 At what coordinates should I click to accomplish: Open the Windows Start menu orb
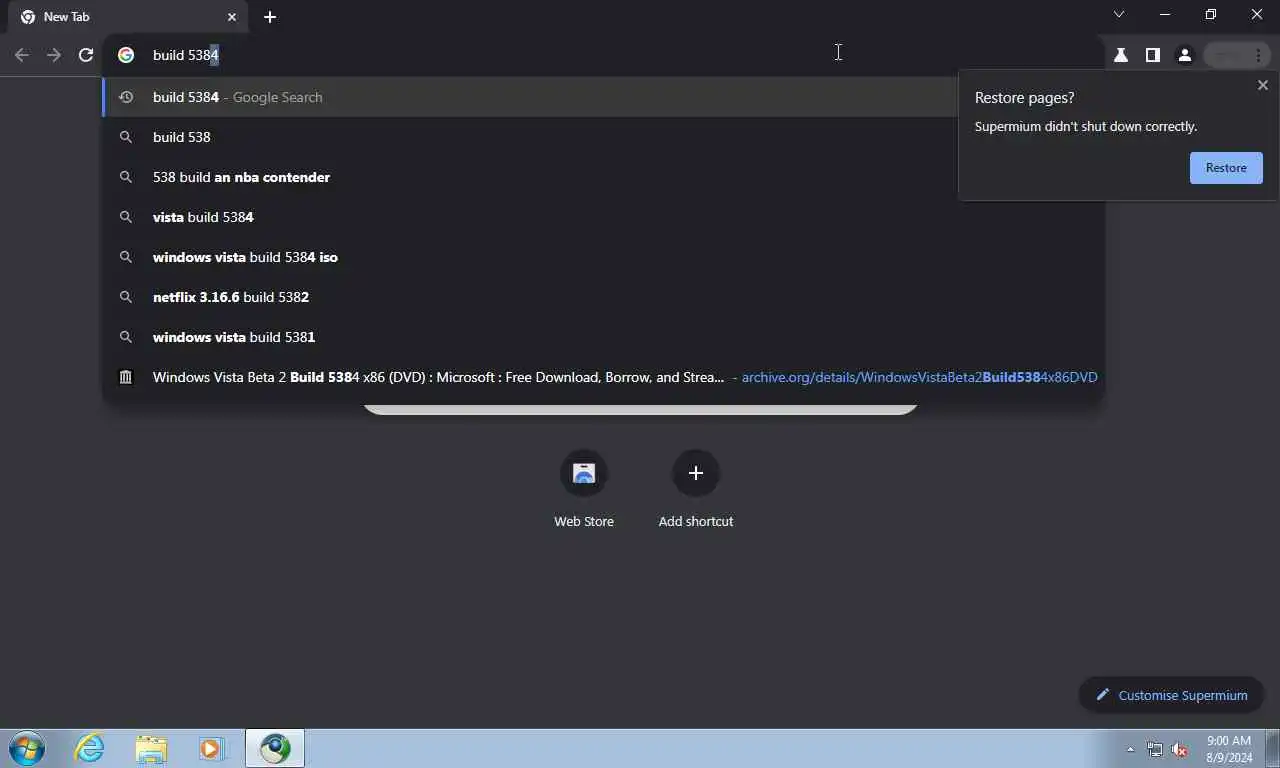point(27,748)
